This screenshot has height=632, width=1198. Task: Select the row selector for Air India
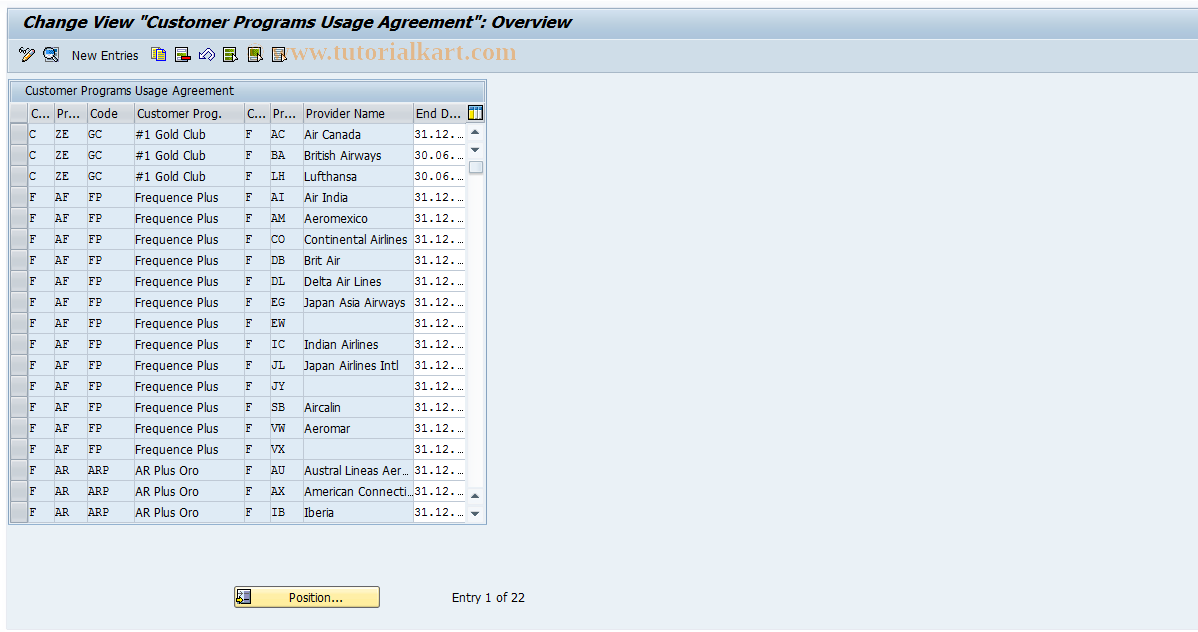click(19, 197)
